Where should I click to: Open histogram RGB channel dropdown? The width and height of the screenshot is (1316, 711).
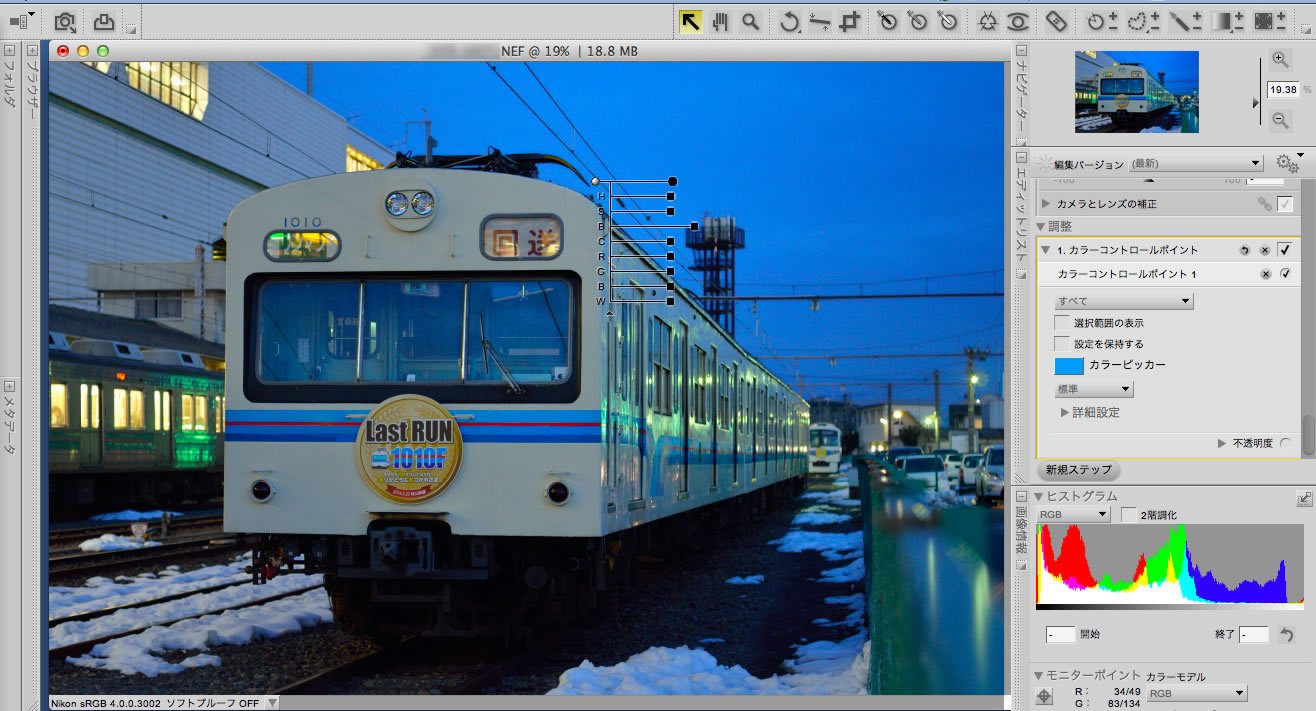[1074, 515]
